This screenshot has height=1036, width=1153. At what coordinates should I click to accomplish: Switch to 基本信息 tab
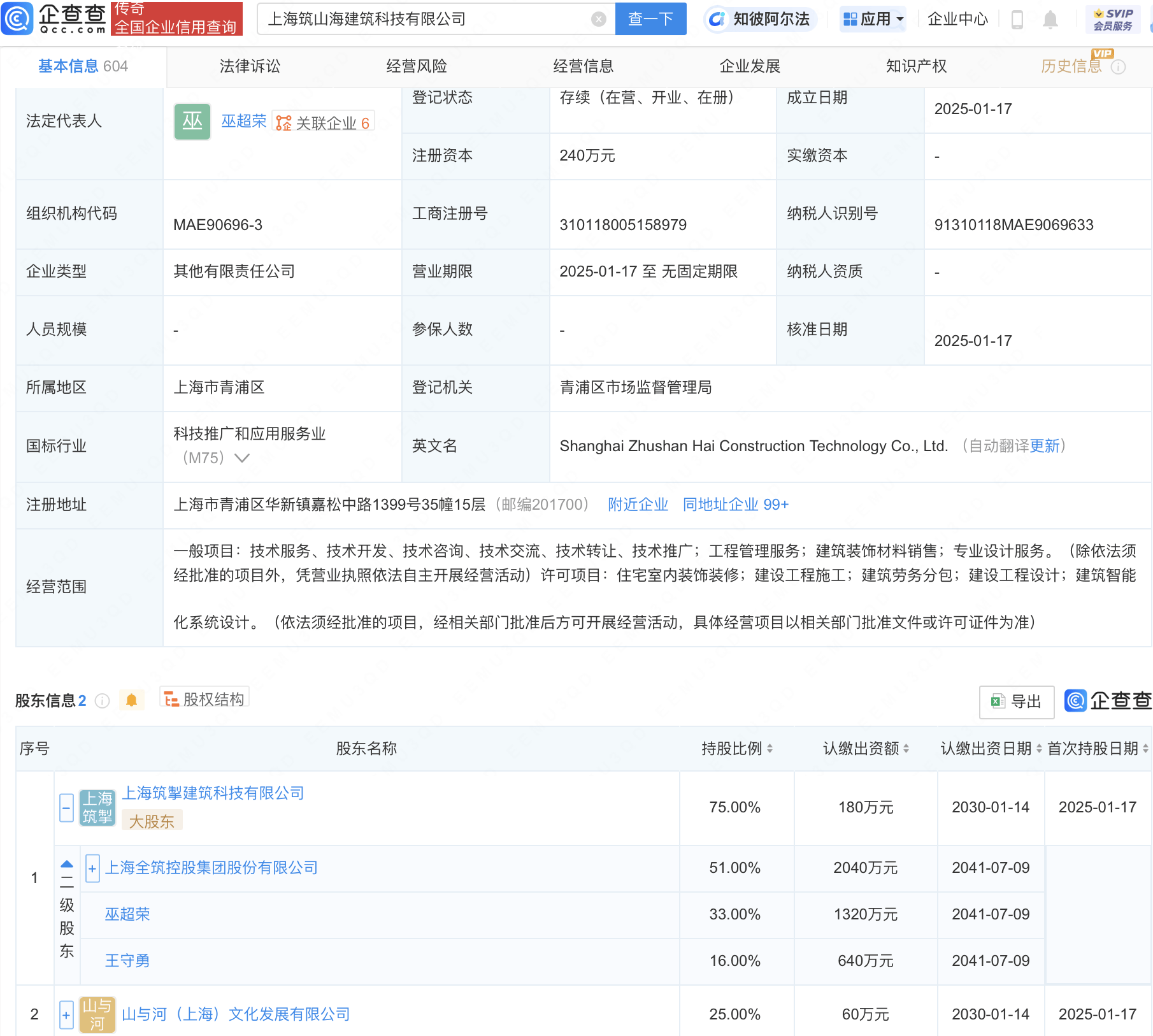pyautogui.click(x=83, y=66)
